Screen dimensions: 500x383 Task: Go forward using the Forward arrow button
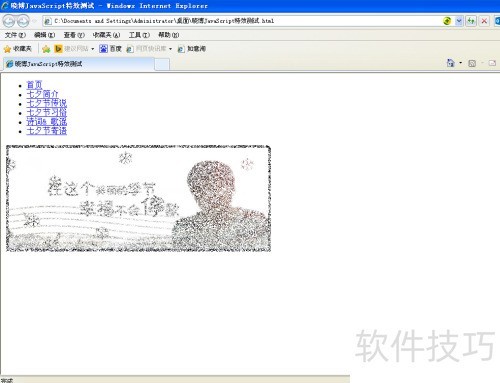(23, 21)
